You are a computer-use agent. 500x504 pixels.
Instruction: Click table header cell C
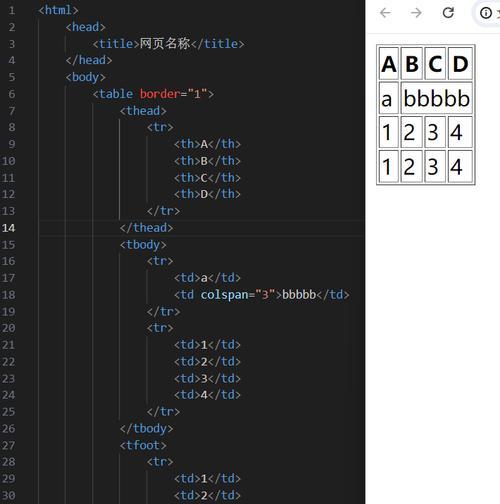[435, 63]
